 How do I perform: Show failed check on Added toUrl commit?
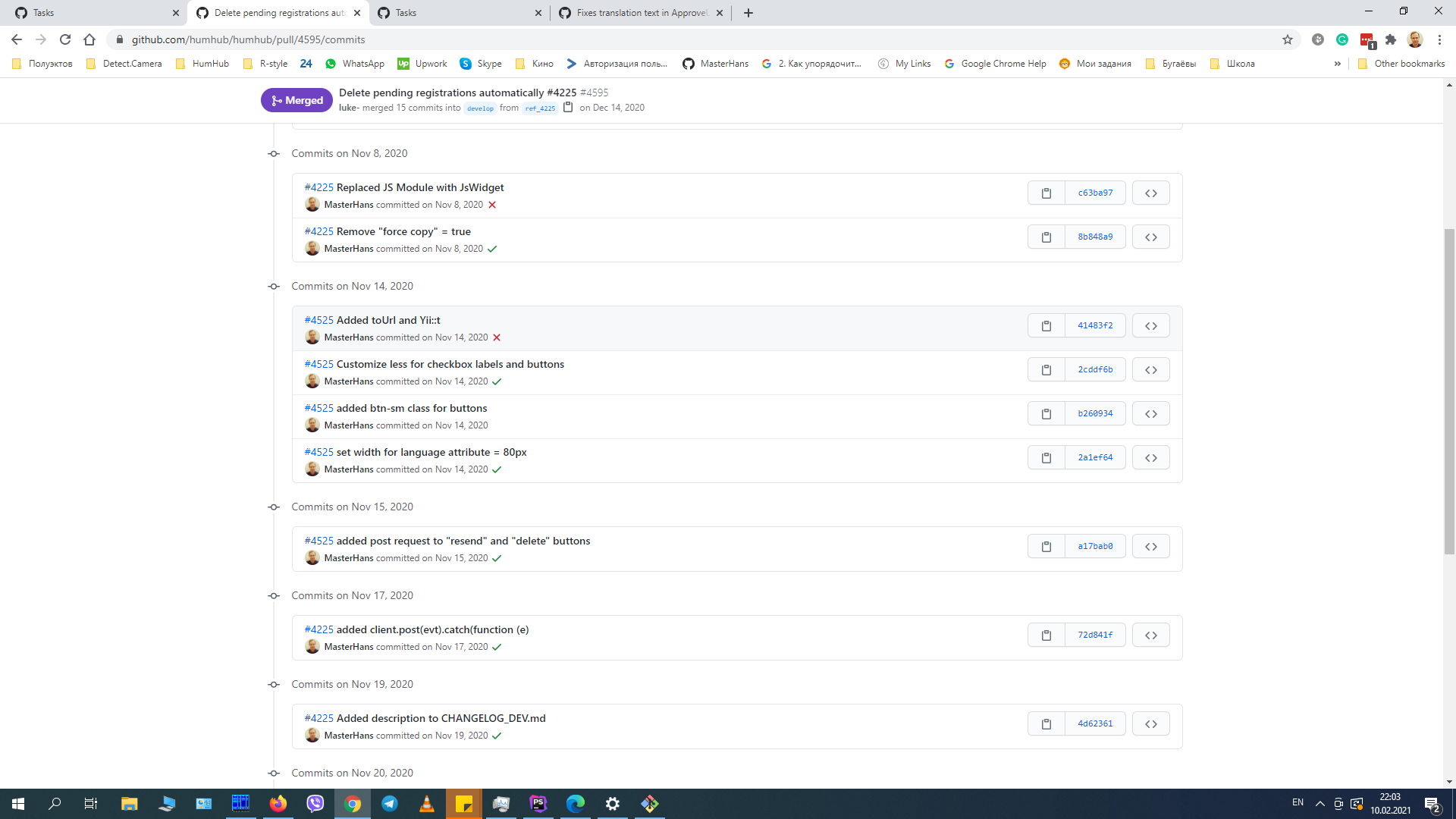(x=497, y=337)
